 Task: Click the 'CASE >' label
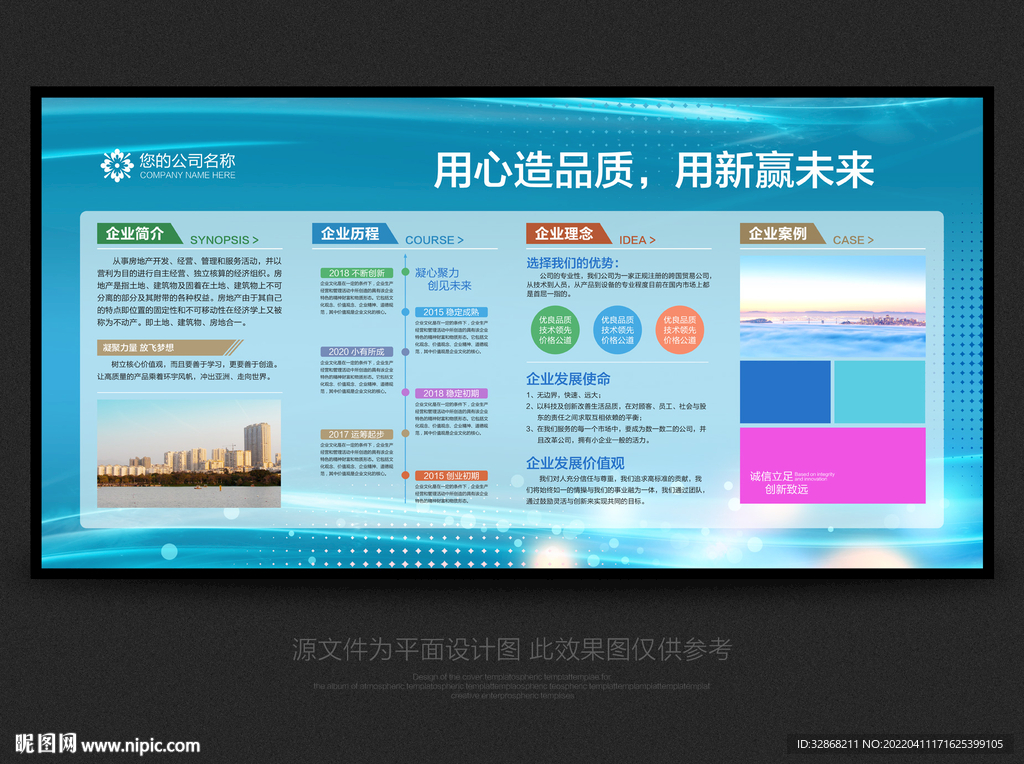tap(853, 240)
